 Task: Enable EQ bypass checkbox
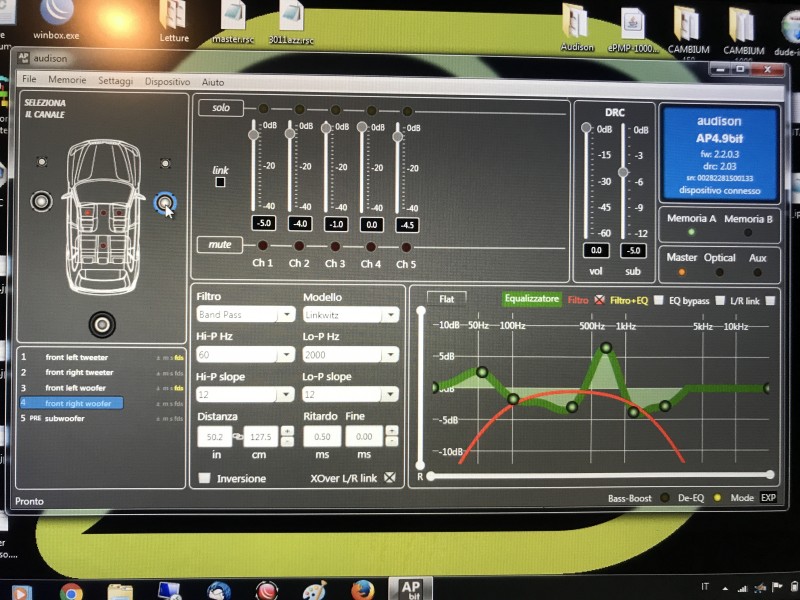point(720,301)
